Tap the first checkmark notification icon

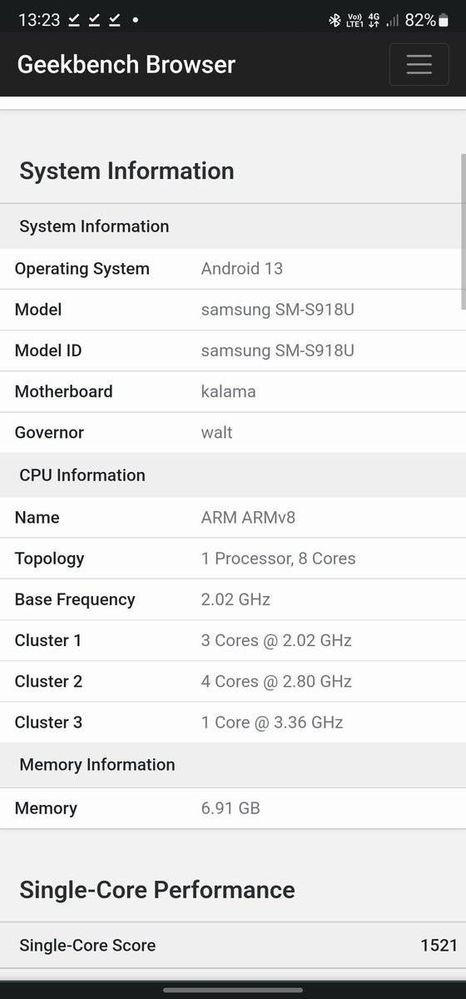74,20
